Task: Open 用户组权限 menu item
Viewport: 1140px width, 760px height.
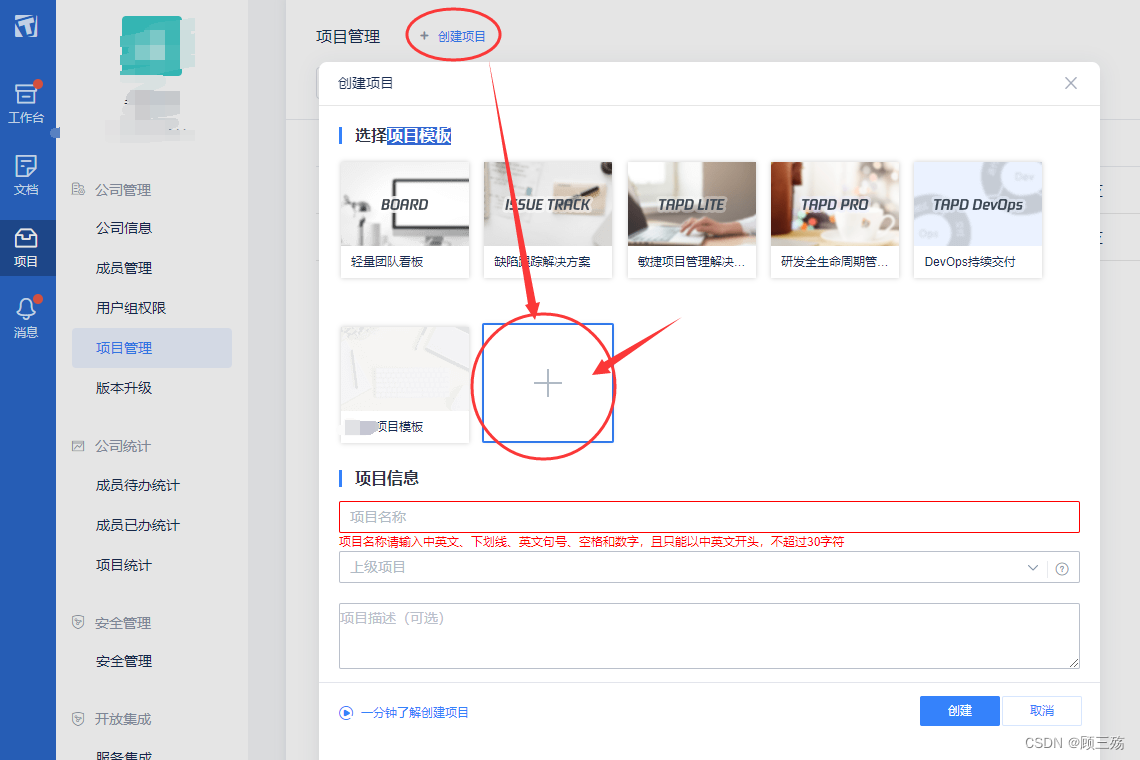Action: coord(131,308)
